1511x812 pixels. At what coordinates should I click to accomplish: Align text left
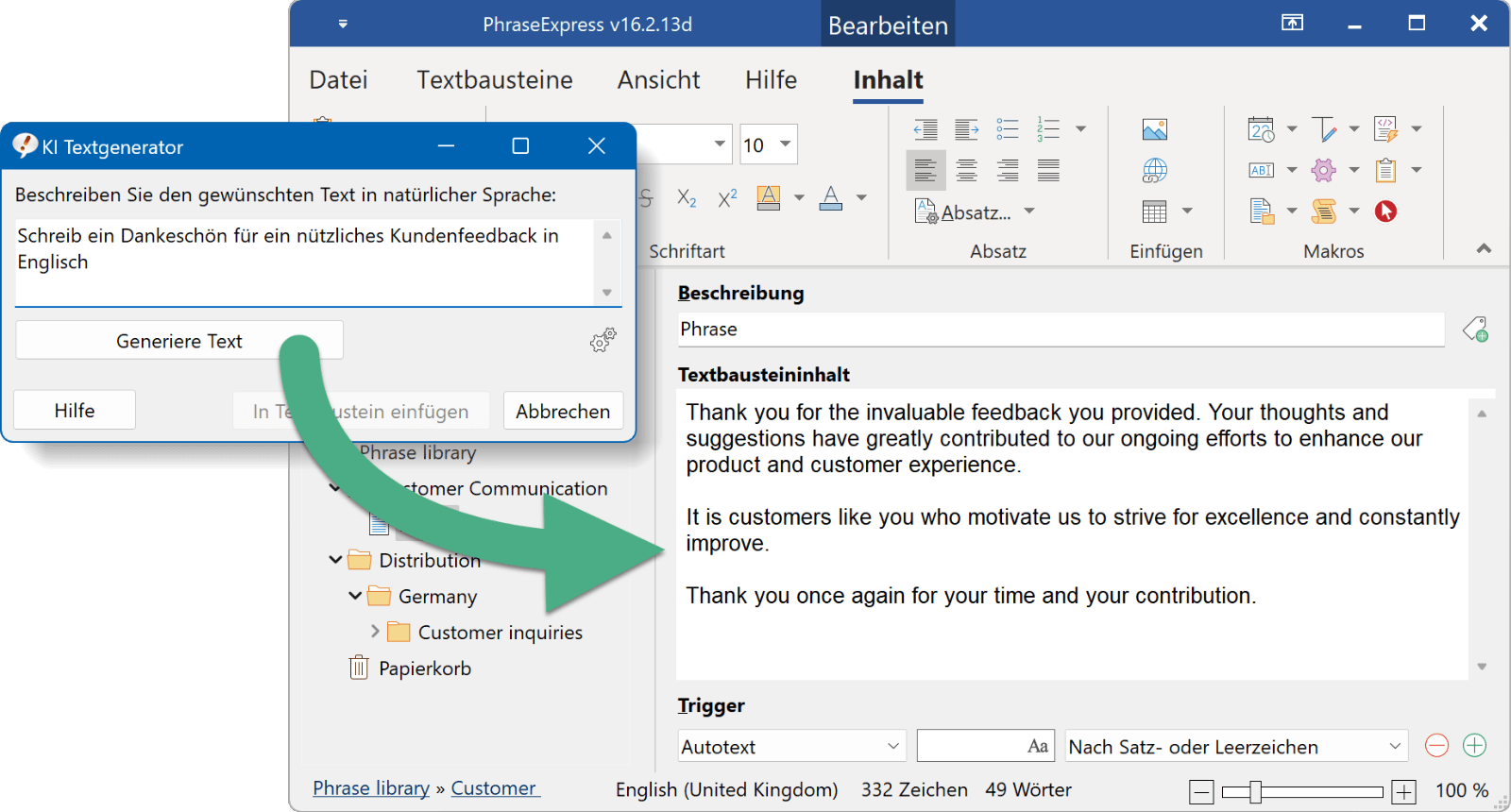click(x=925, y=171)
